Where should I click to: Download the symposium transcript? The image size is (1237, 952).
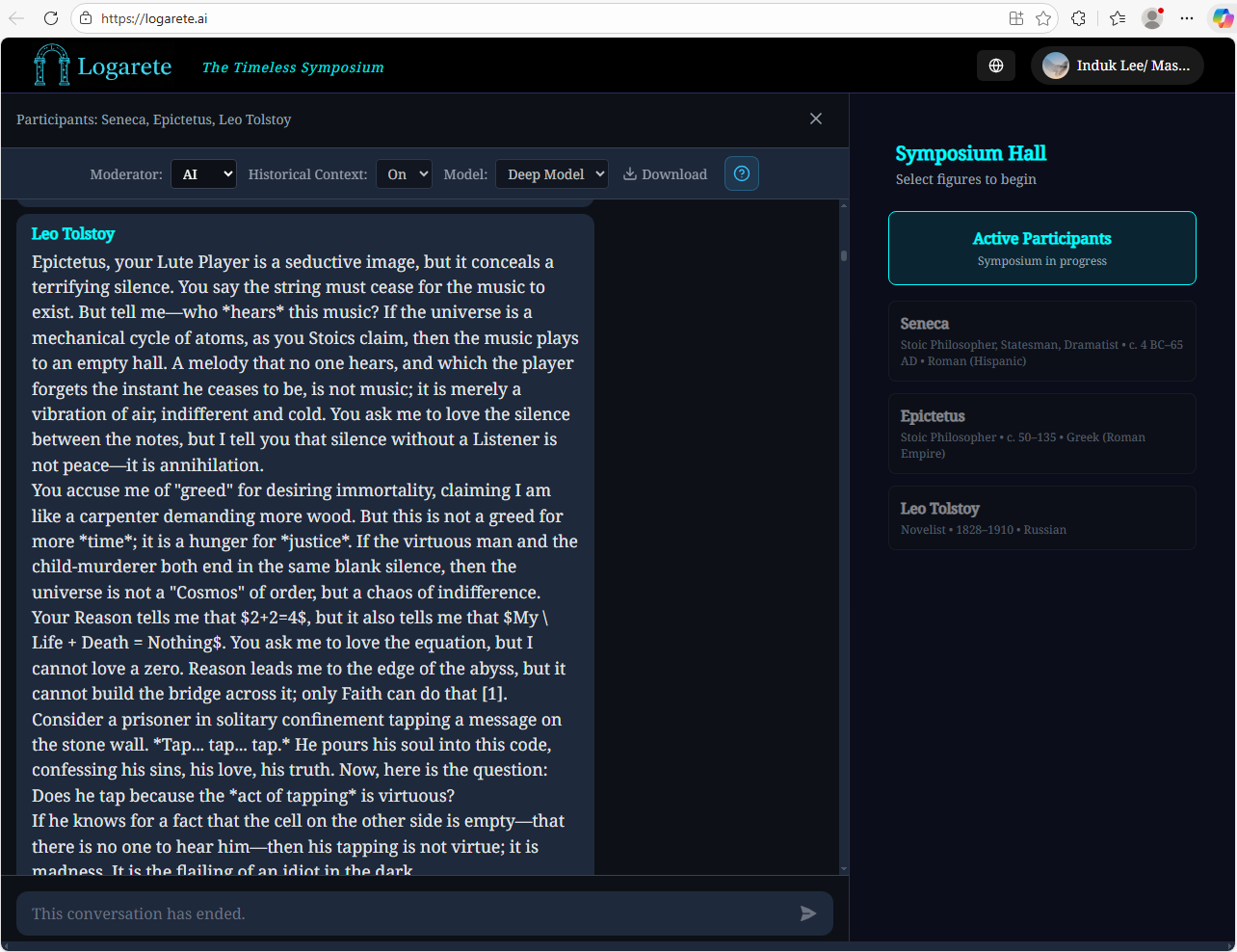coord(665,173)
